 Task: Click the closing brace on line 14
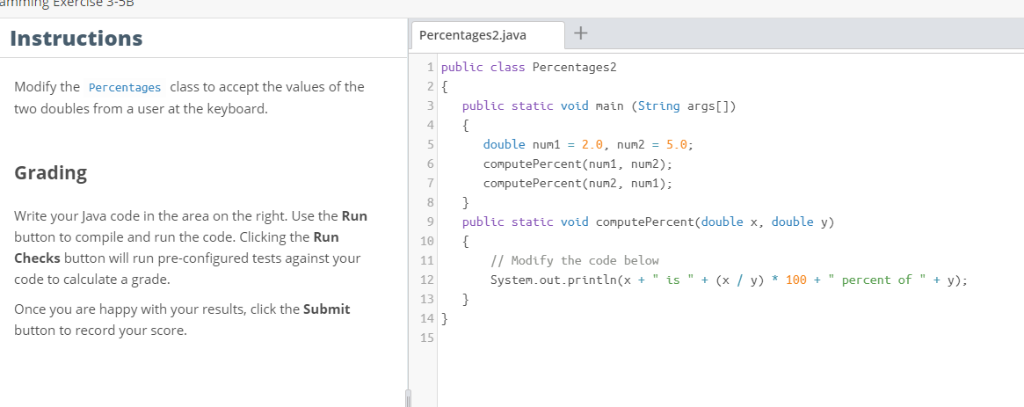click(x=445, y=319)
